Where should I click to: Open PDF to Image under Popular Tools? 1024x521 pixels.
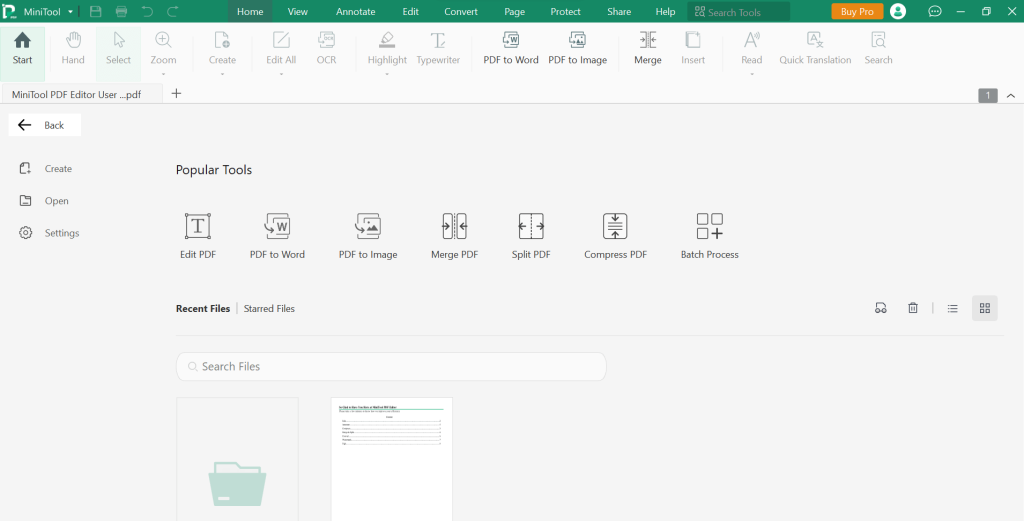click(368, 236)
